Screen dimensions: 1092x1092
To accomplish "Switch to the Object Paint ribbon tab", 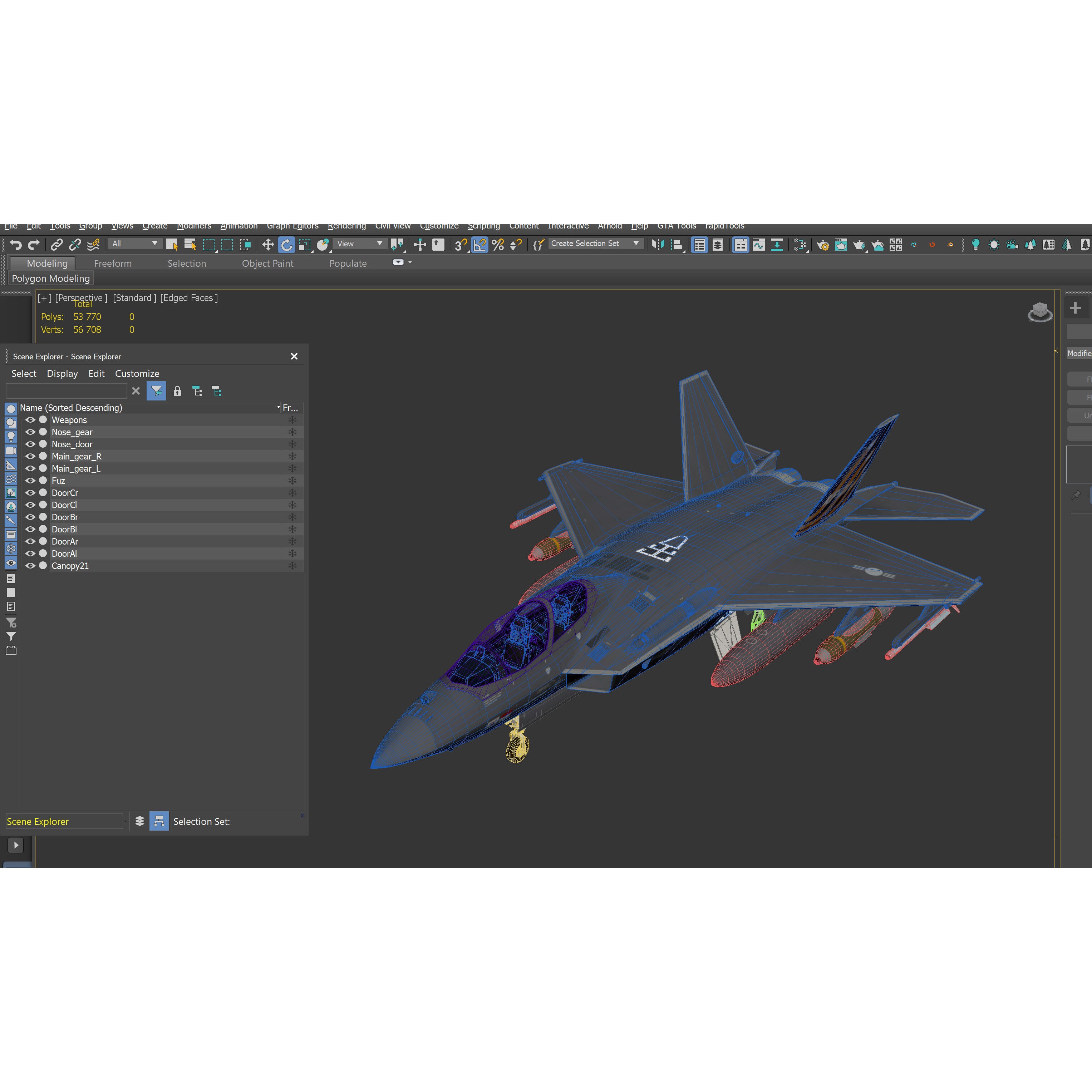I will click(x=268, y=264).
